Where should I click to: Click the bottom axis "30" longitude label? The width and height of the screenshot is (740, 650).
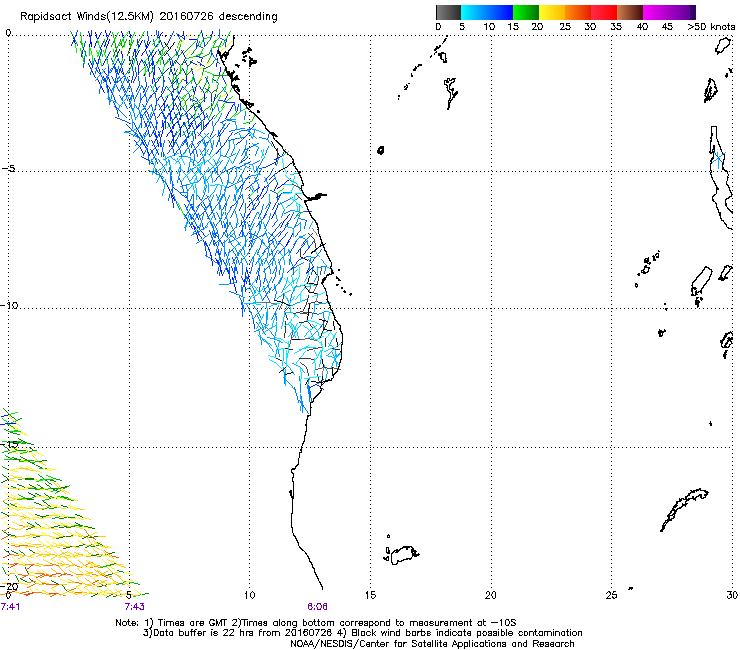[732, 595]
